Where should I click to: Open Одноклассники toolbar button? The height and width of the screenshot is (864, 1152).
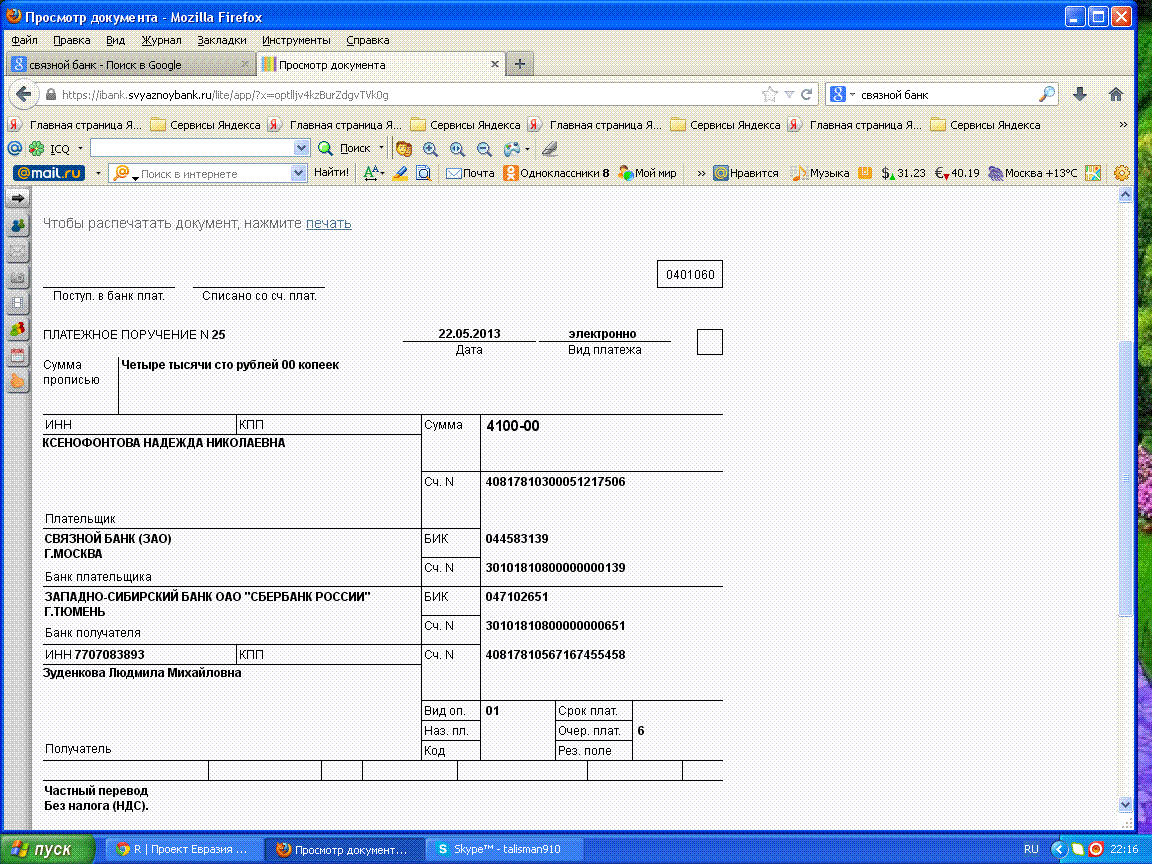pos(556,173)
